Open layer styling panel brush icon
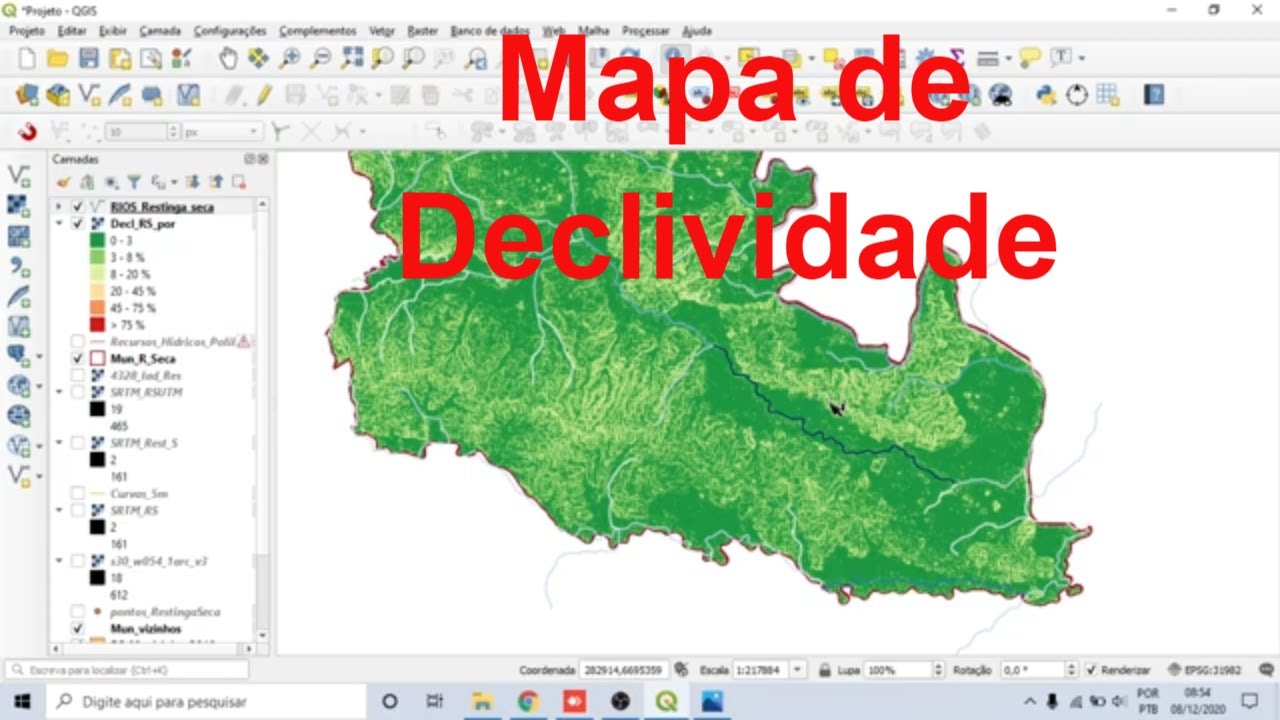Image resolution: width=1280 pixels, height=720 pixels. click(64, 182)
